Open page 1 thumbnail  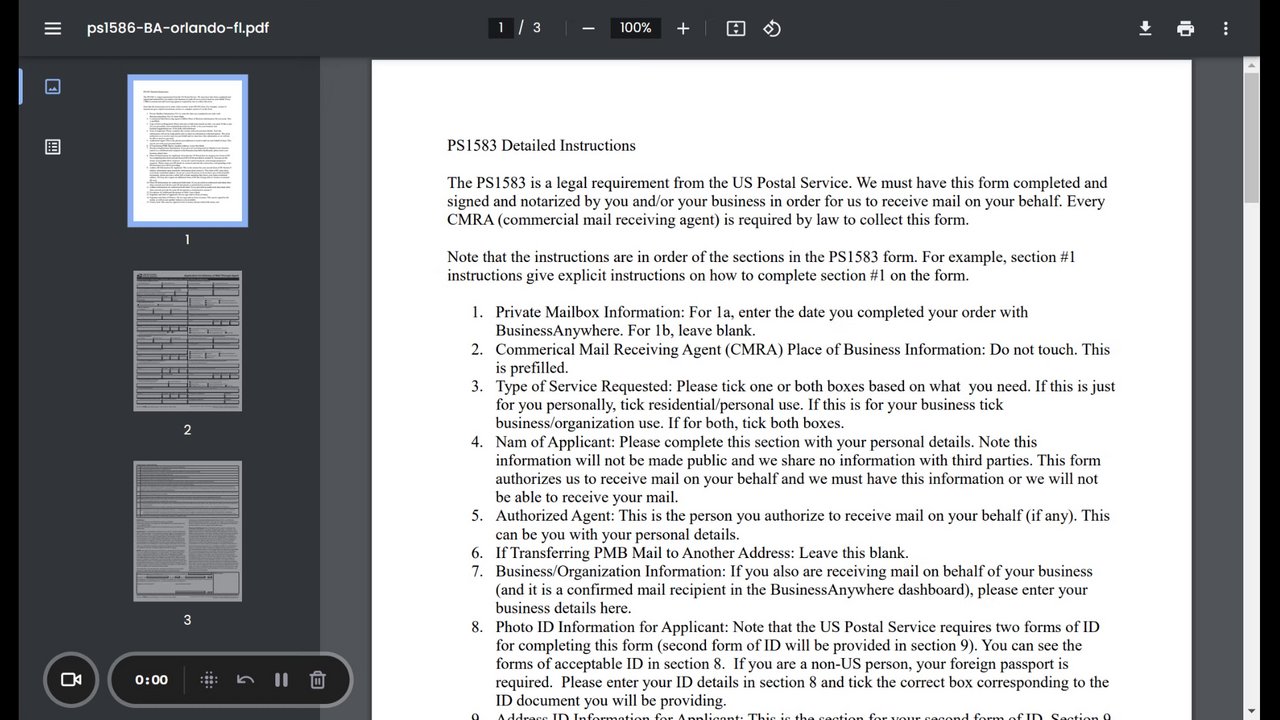(187, 151)
